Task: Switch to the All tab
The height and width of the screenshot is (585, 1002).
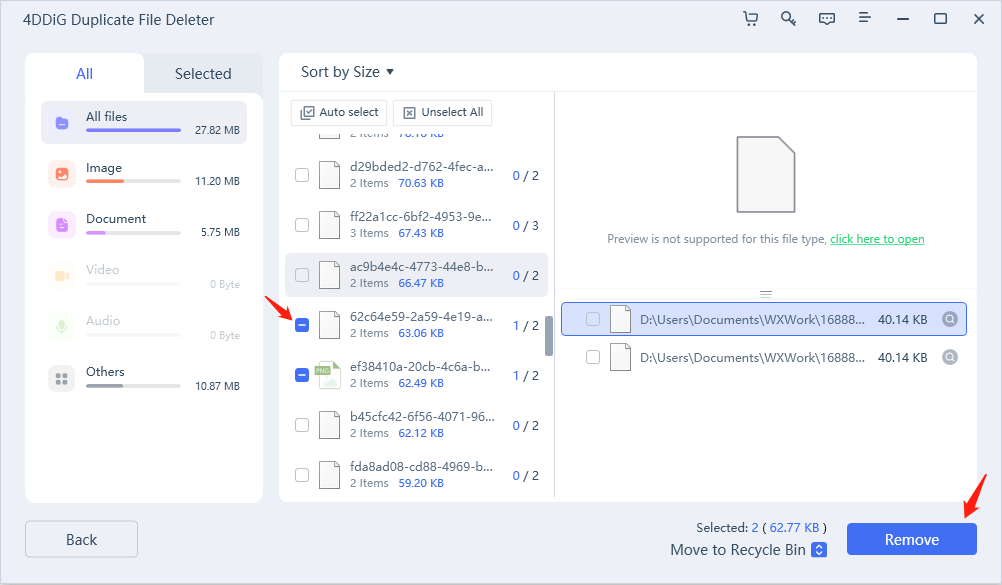Action: click(85, 74)
